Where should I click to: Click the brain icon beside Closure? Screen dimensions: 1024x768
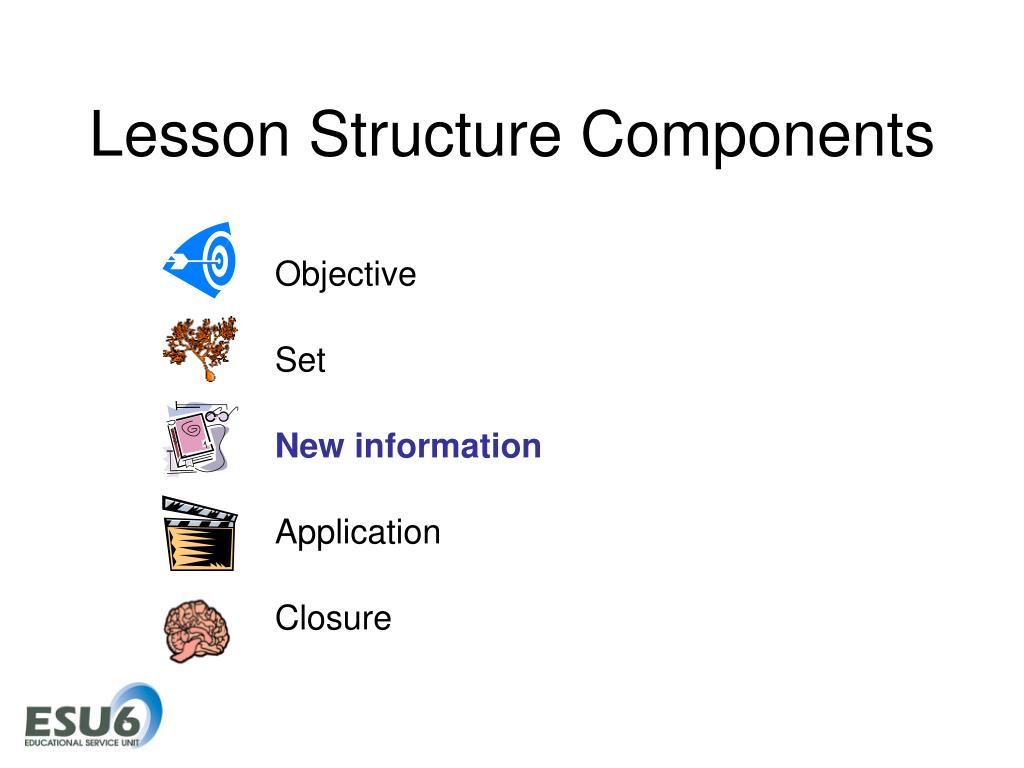coord(197,631)
